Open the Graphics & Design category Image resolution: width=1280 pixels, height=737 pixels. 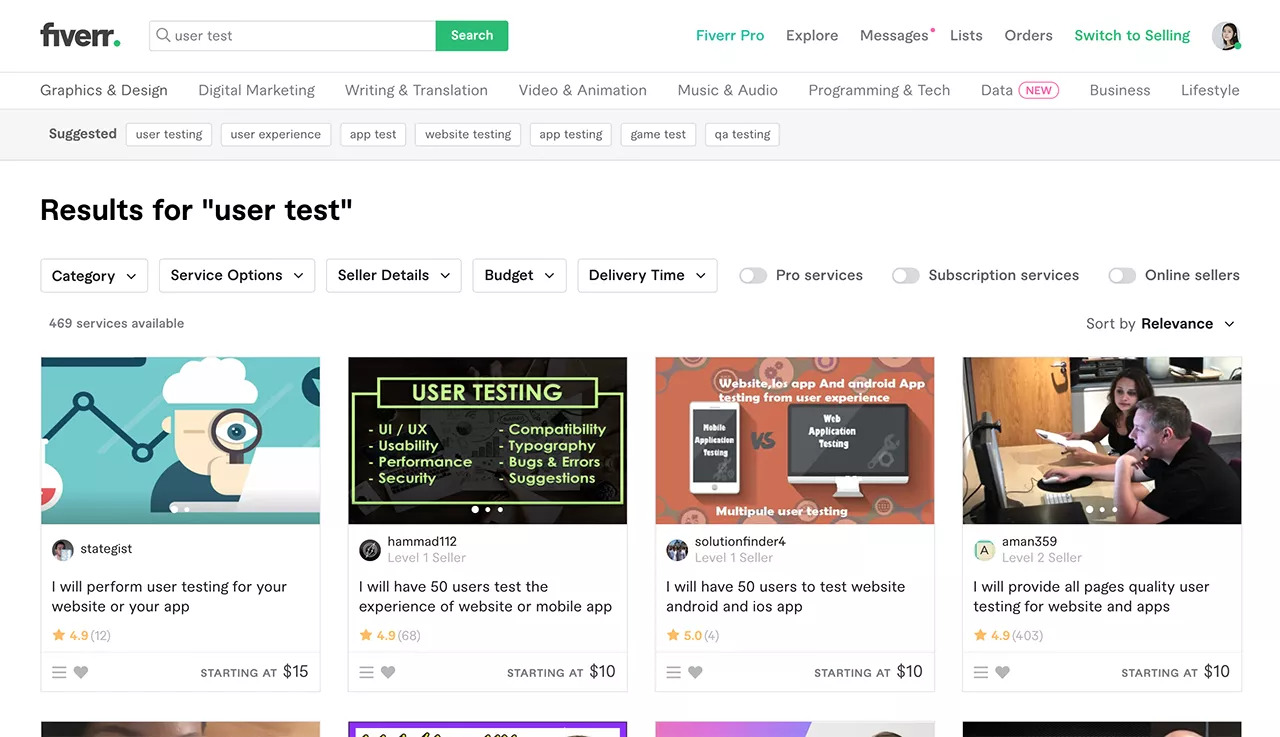(104, 90)
